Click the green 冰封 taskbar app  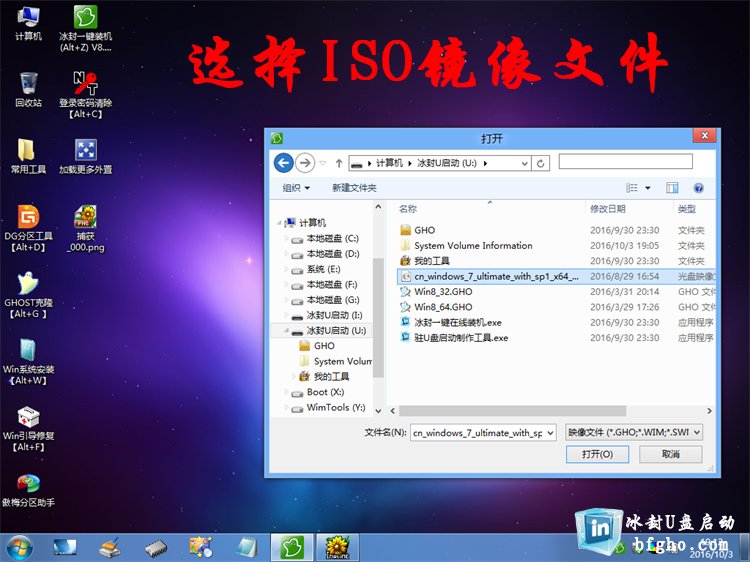click(292, 547)
